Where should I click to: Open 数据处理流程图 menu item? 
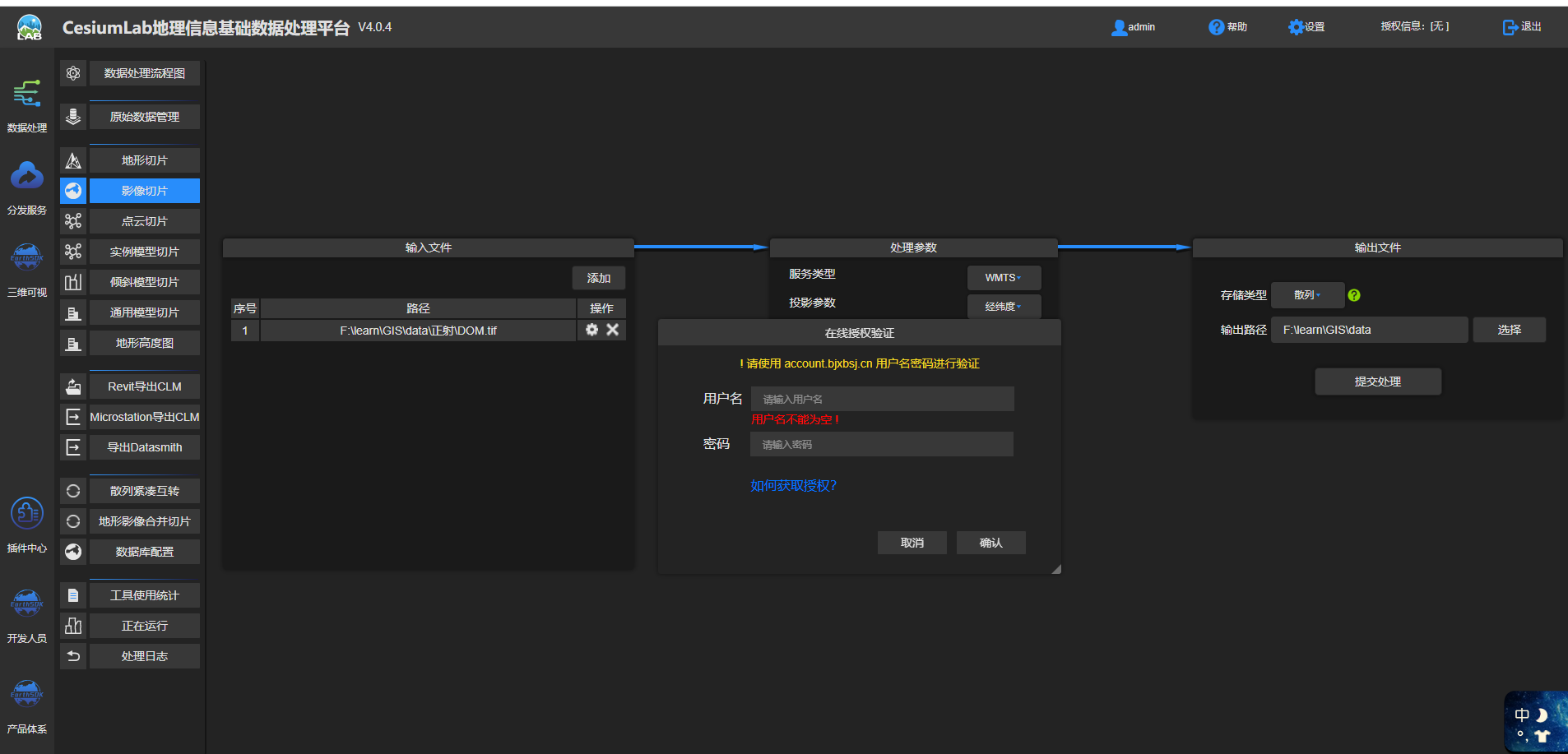[145, 73]
